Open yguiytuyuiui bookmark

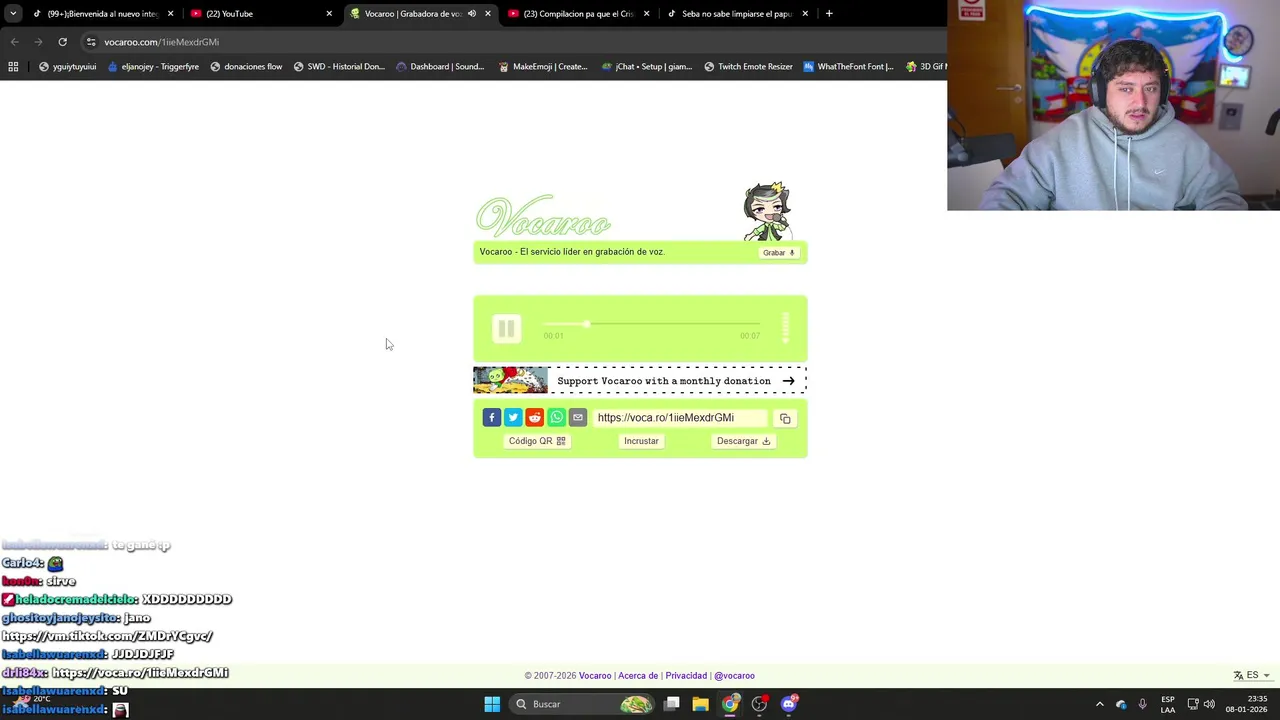(68, 67)
